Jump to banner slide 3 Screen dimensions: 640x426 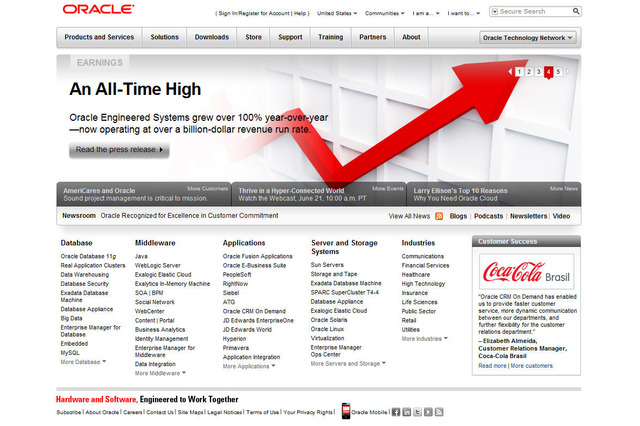pos(539,72)
